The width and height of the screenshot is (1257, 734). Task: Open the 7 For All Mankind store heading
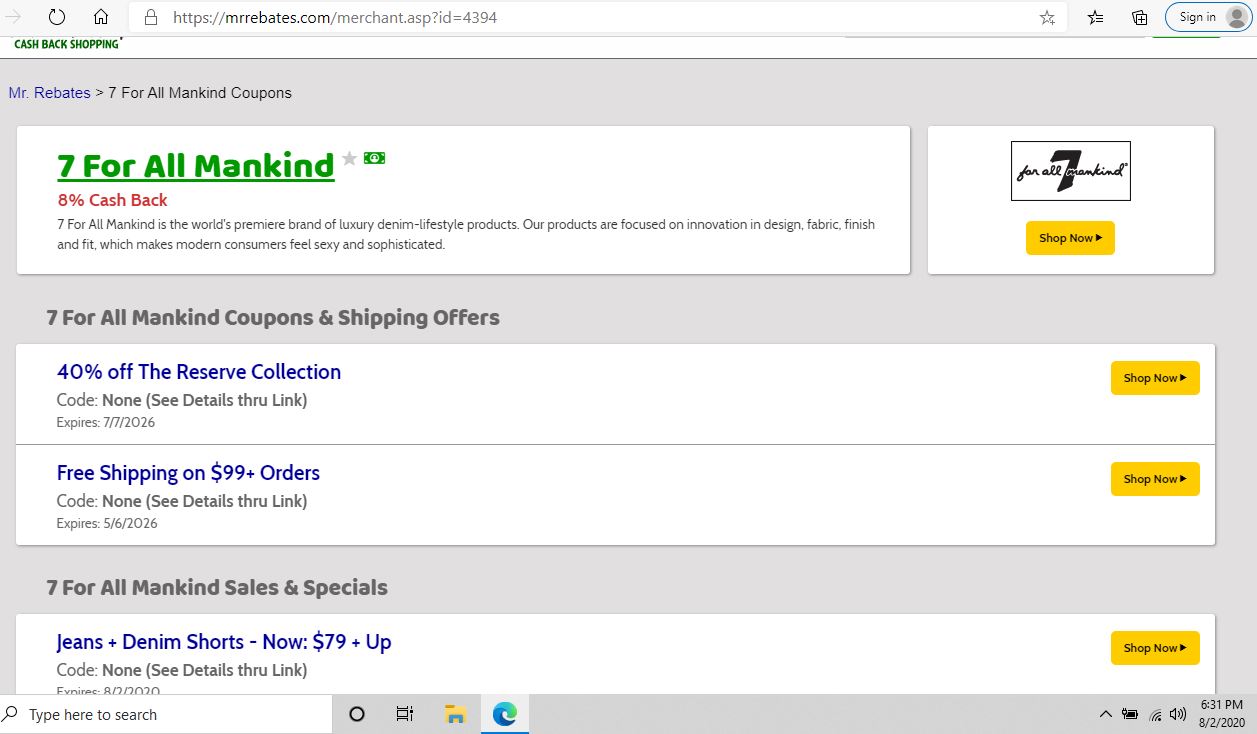coord(196,165)
